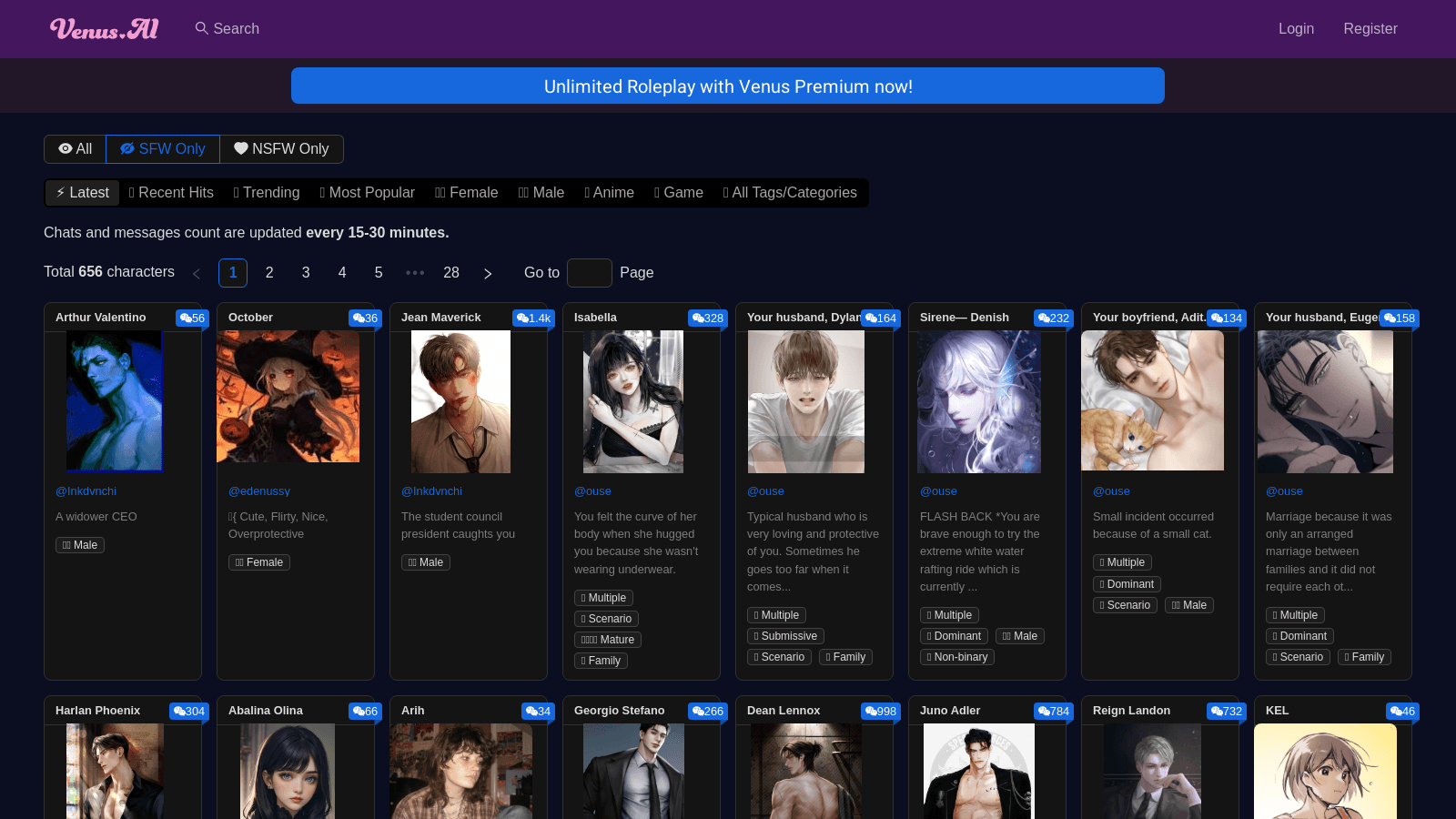Switch to the Recent Hits tab
This screenshot has height=819, width=1456.
(x=171, y=193)
